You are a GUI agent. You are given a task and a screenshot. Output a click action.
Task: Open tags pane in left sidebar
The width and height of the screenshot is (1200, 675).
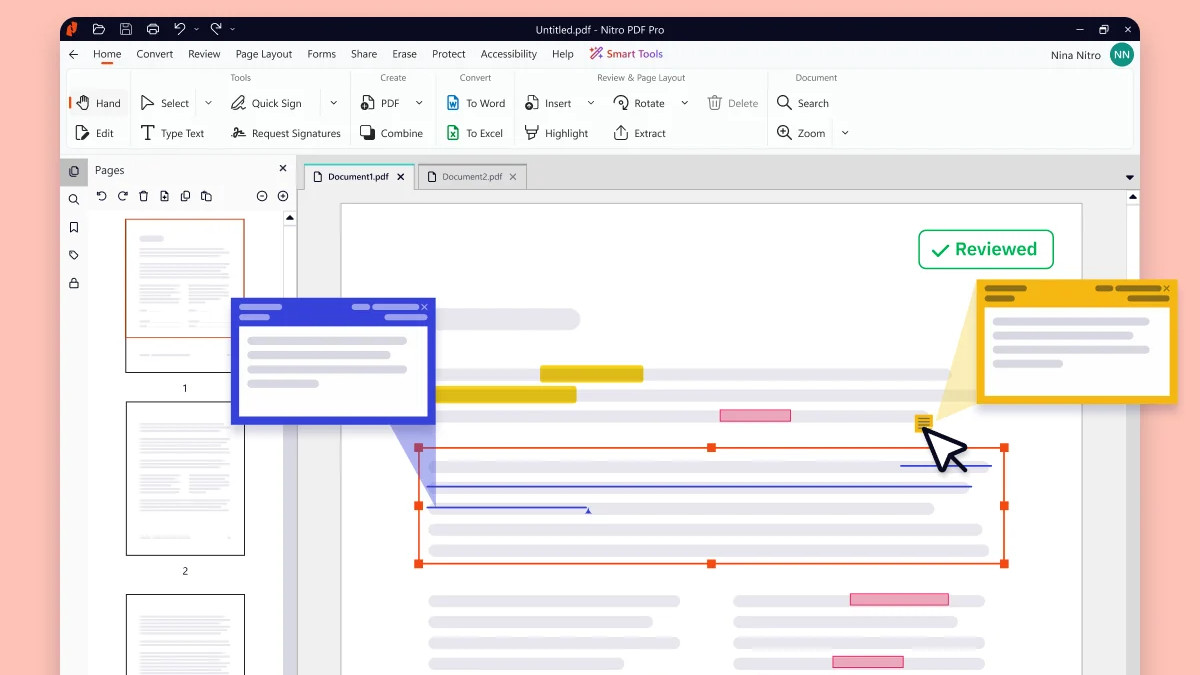coord(74,255)
